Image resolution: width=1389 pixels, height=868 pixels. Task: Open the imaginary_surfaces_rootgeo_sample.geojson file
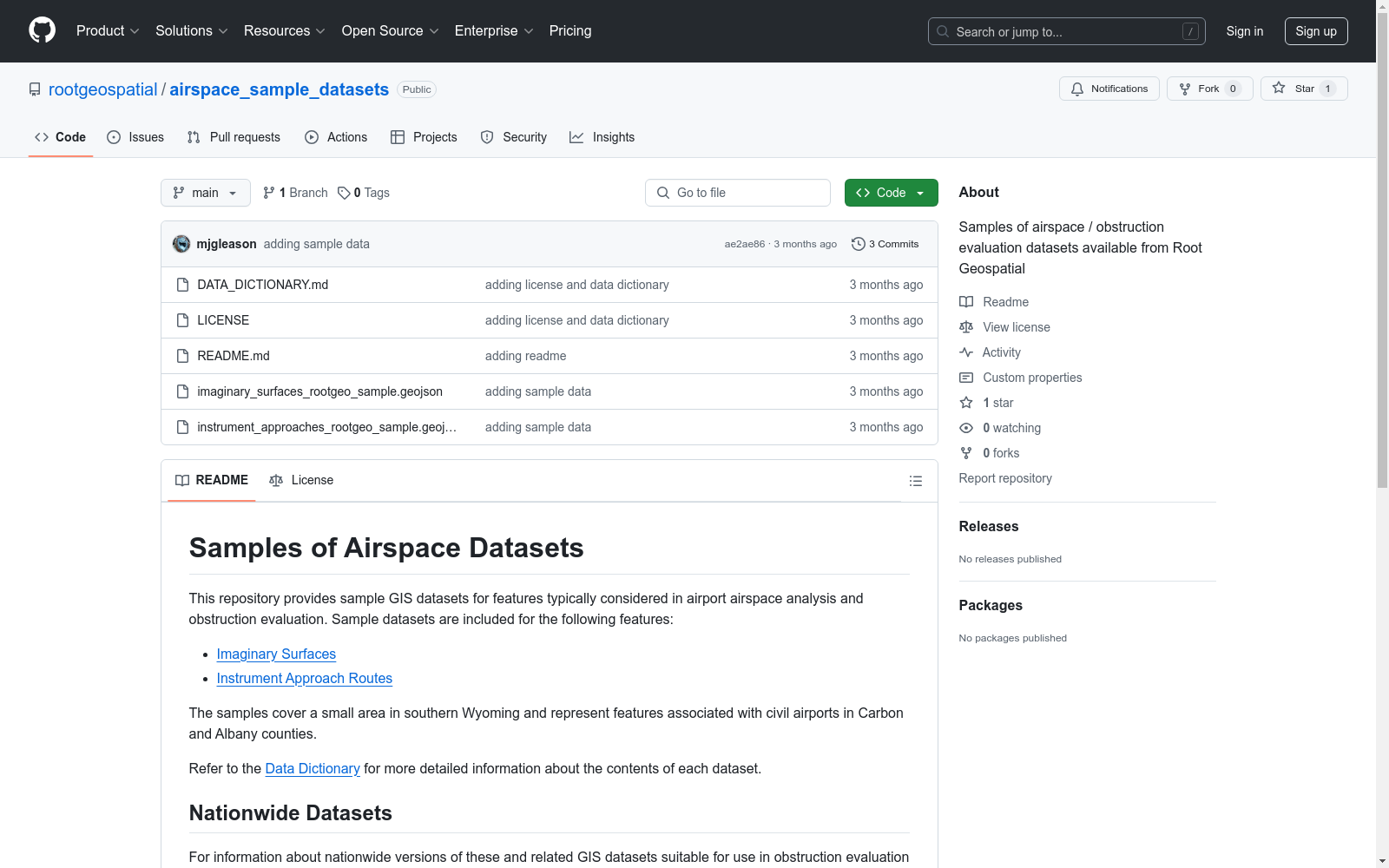320,391
